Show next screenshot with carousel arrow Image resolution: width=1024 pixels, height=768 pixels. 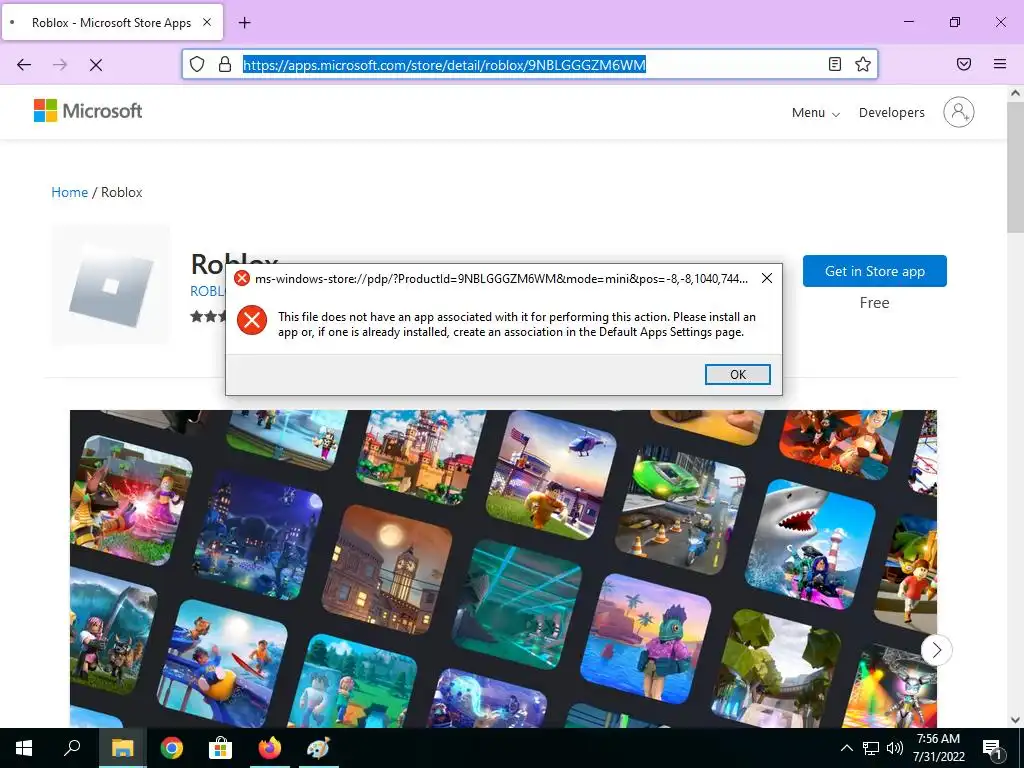[x=936, y=650]
